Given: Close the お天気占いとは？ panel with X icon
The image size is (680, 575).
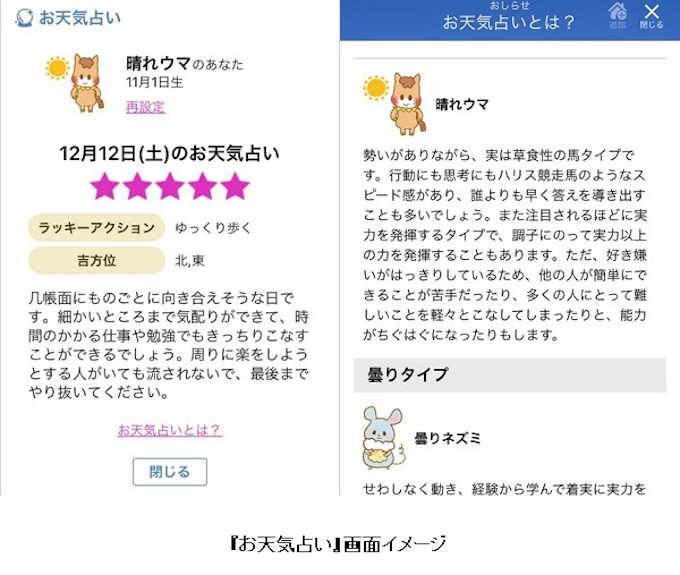Looking at the screenshot, I should click(651, 16).
